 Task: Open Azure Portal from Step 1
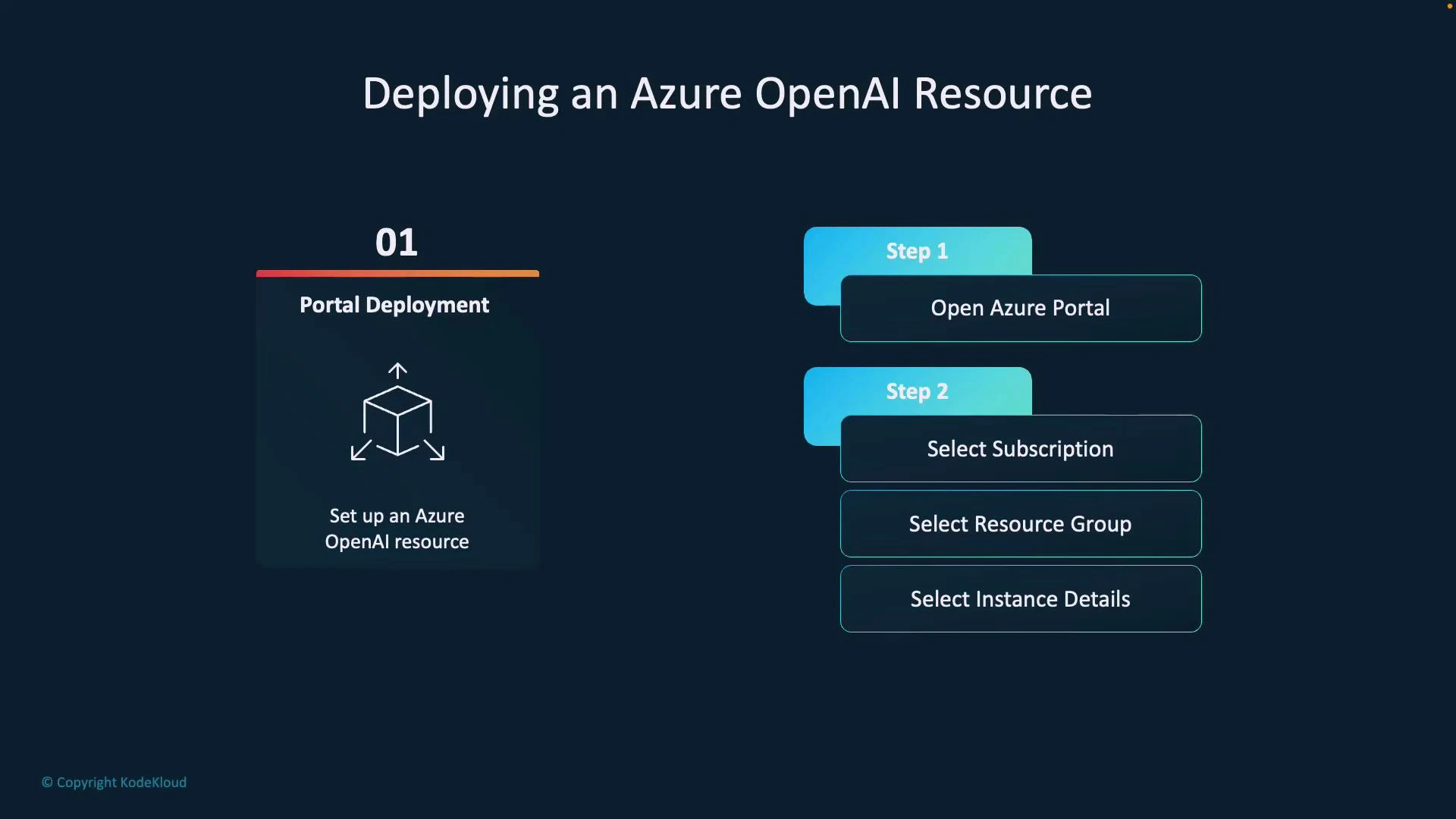(1020, 308)
